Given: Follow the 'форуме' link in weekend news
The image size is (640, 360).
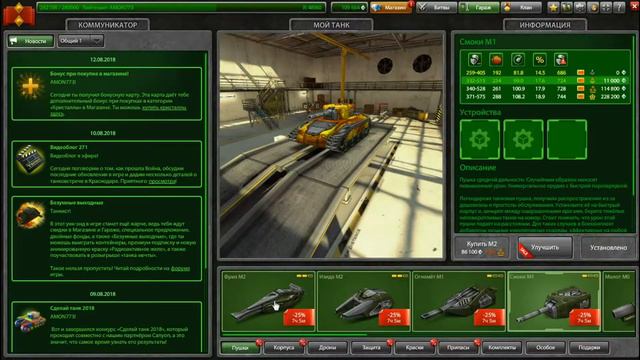Looking at the screenshot, I should click(x=180, y=269).
